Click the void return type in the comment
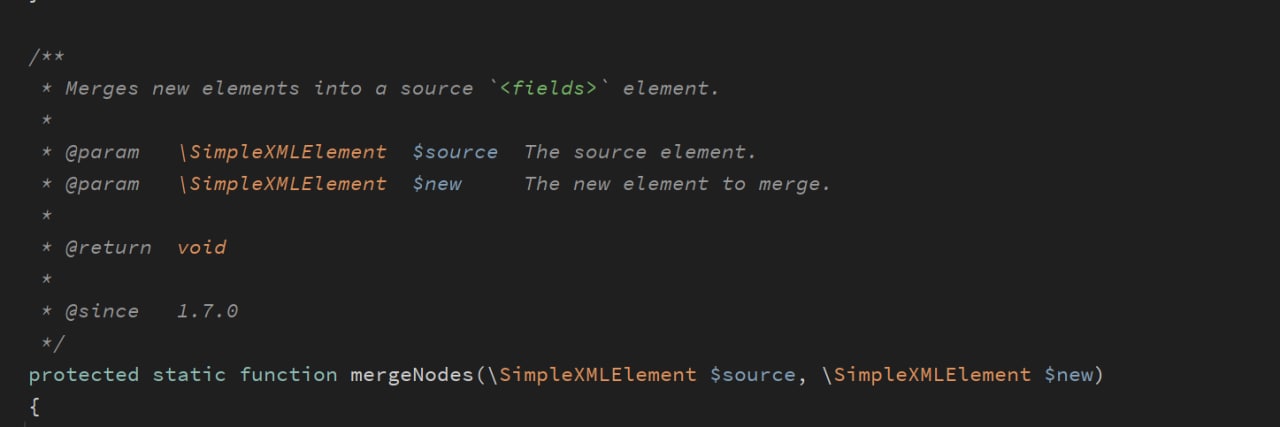Screen dimensions: 1280x427 [x=202, y=247]
